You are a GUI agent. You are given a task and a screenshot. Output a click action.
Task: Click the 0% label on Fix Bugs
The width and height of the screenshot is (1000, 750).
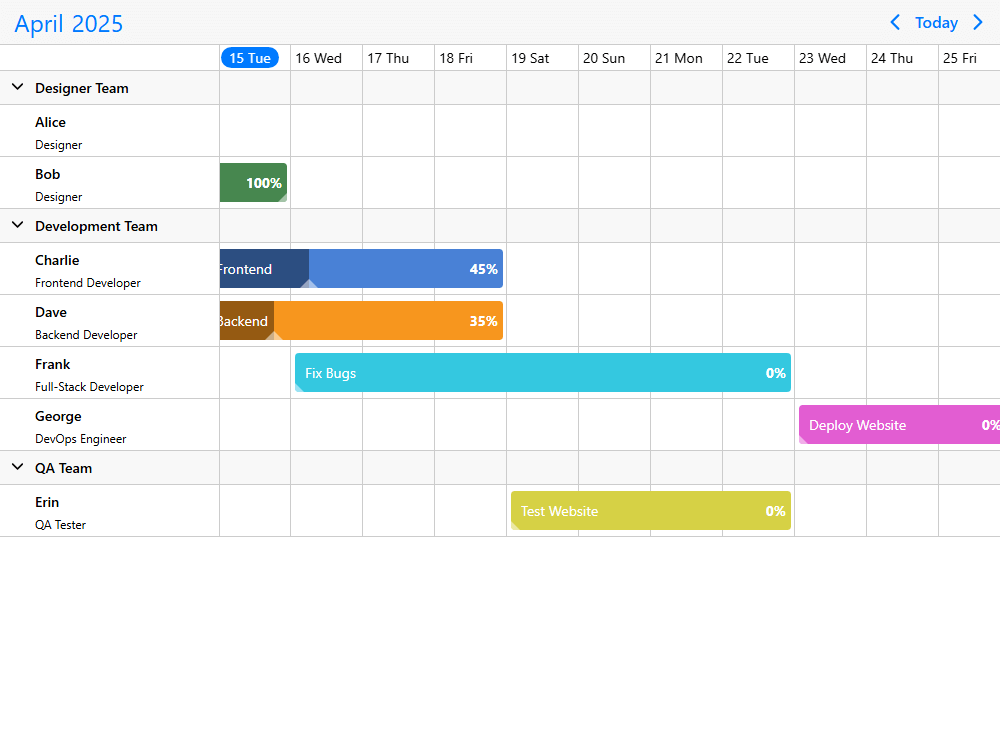pyautogui.click(x=776, y=373)
